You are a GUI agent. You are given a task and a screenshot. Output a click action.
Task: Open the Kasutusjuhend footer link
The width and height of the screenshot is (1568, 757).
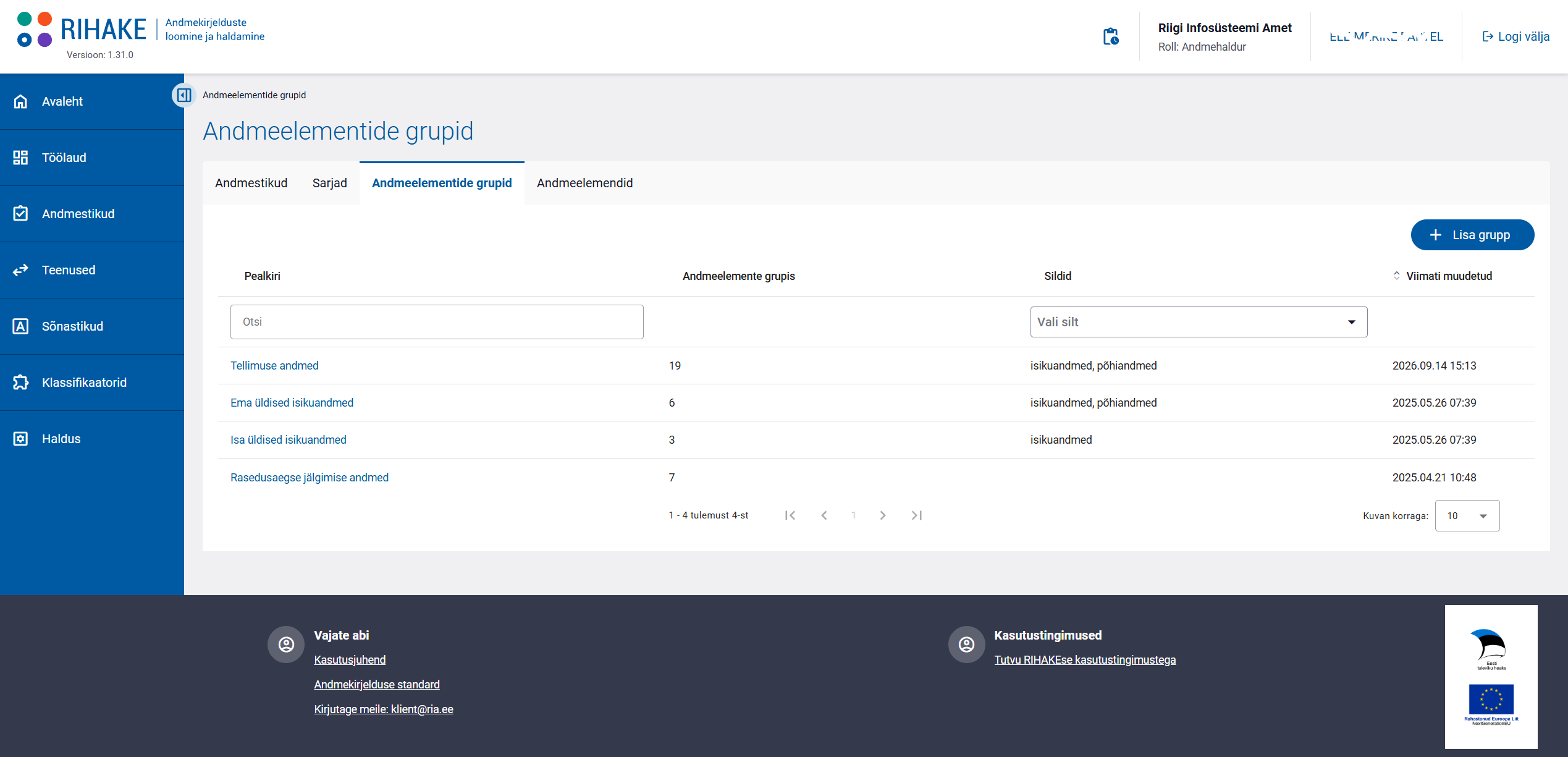coord(350,660)
